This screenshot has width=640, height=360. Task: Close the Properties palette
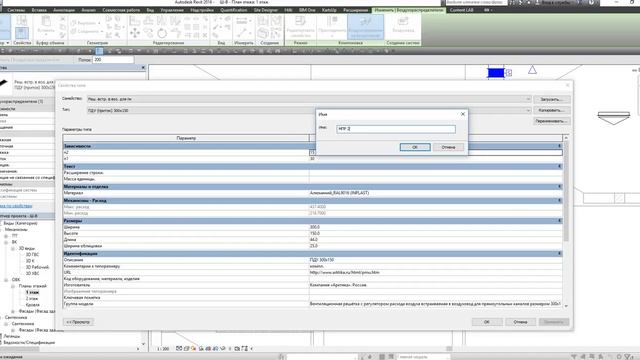143,67
